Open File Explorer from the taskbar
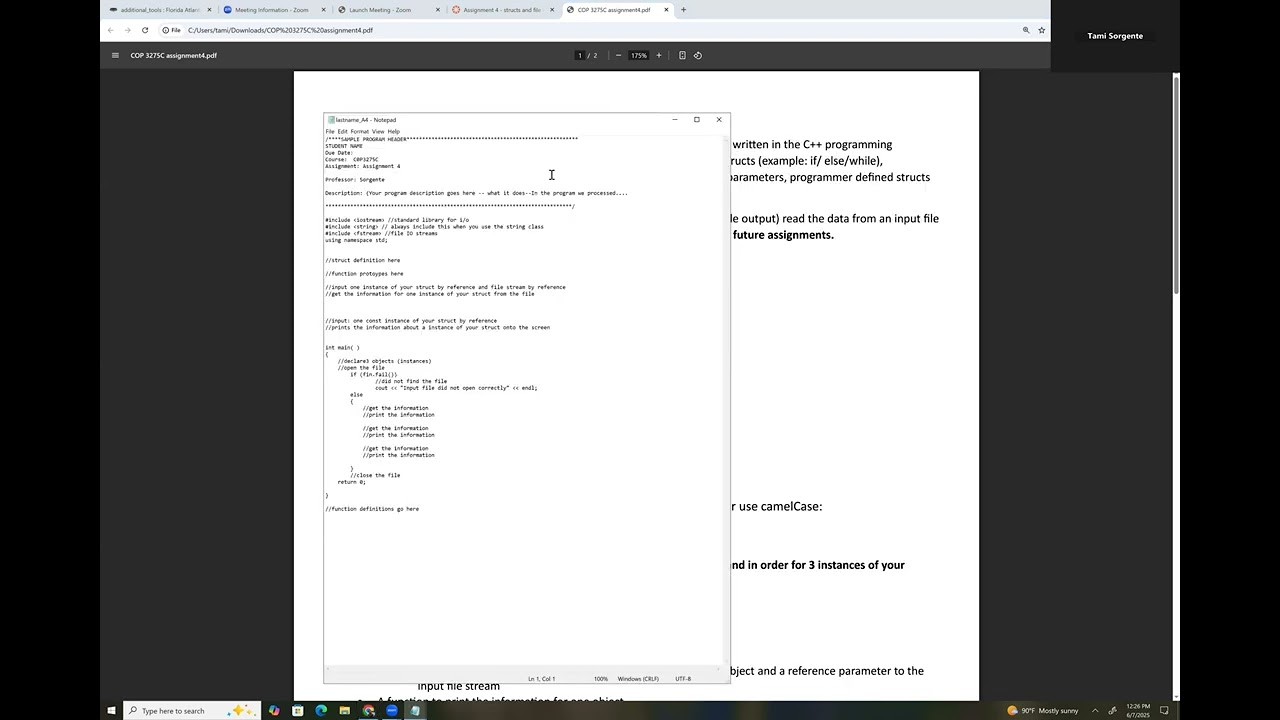The image size is (1280, 720). 345,711
